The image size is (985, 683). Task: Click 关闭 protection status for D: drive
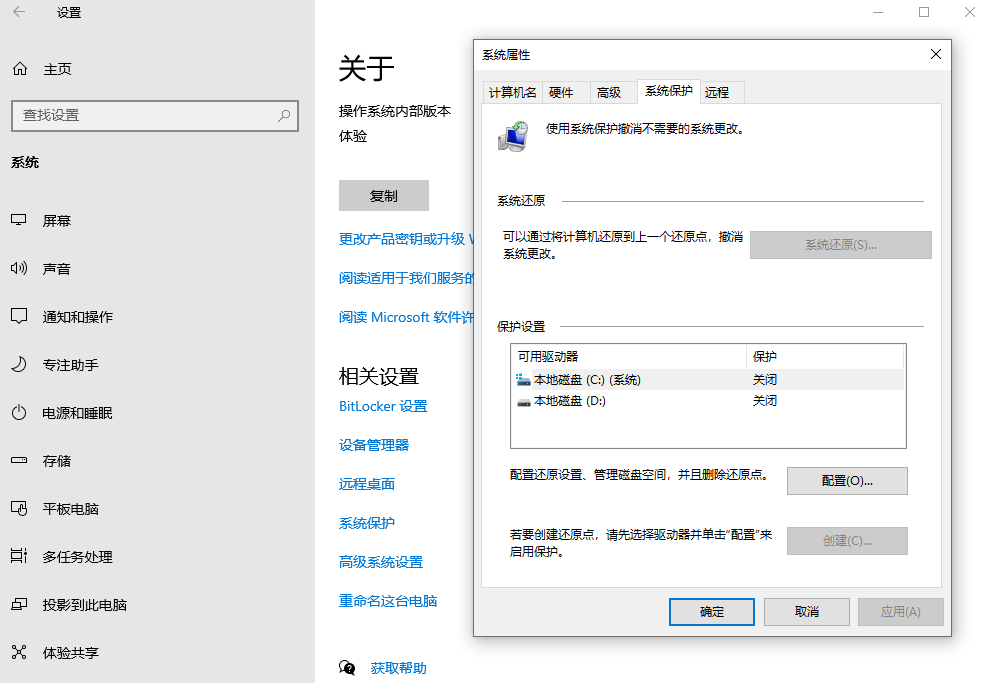coord(765,401)
